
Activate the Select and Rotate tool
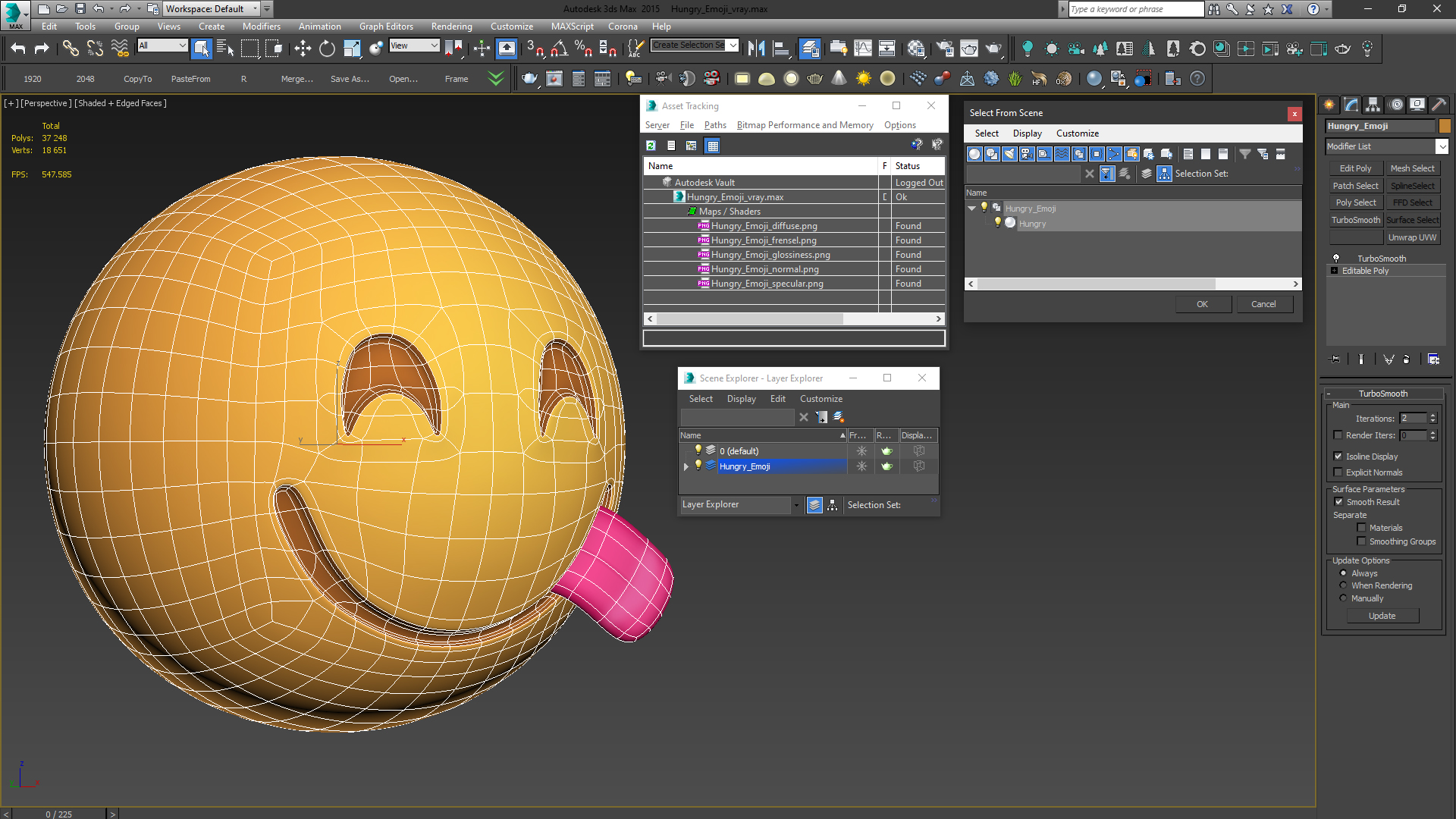tap(327, 49)
